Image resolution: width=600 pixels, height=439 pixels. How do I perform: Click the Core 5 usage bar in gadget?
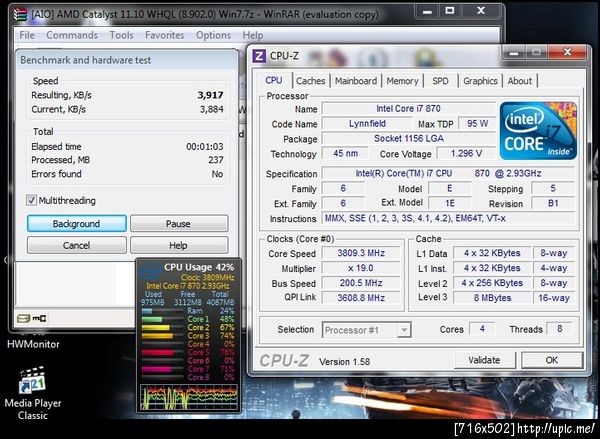pos(161,353)
